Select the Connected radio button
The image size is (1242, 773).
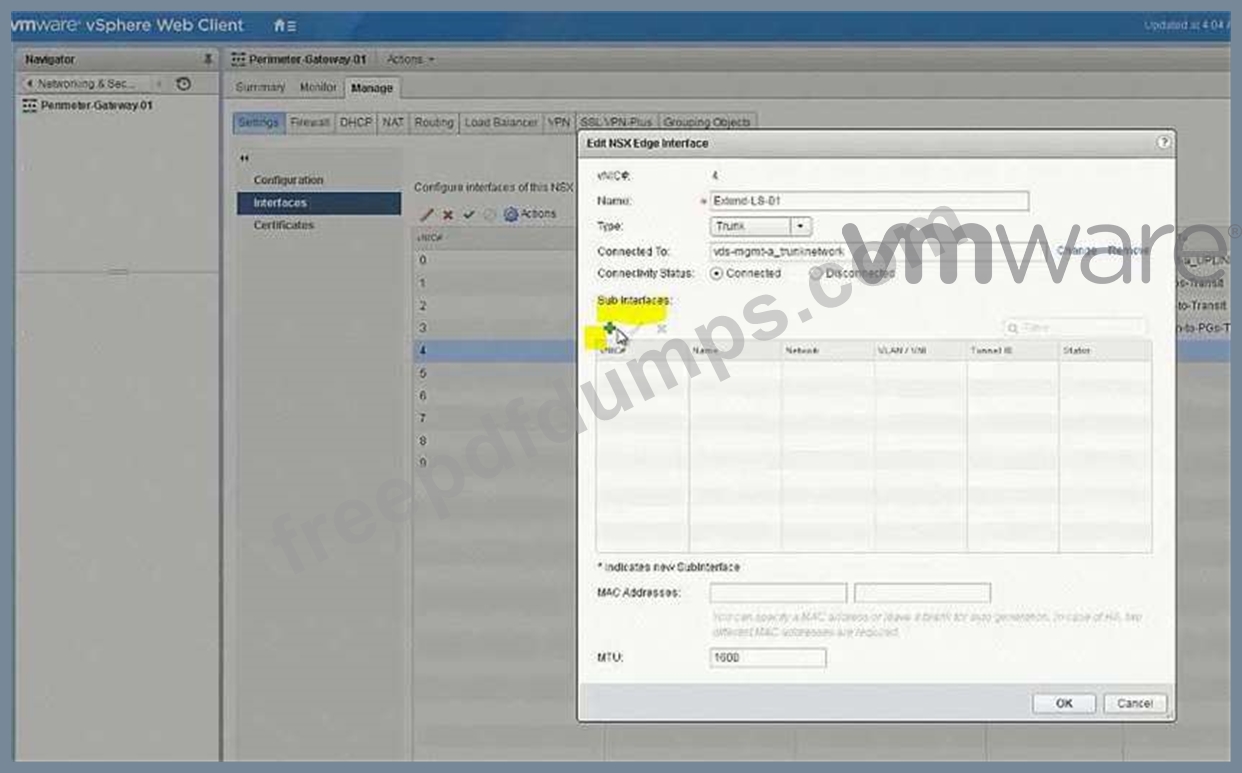tap(716, 273)
